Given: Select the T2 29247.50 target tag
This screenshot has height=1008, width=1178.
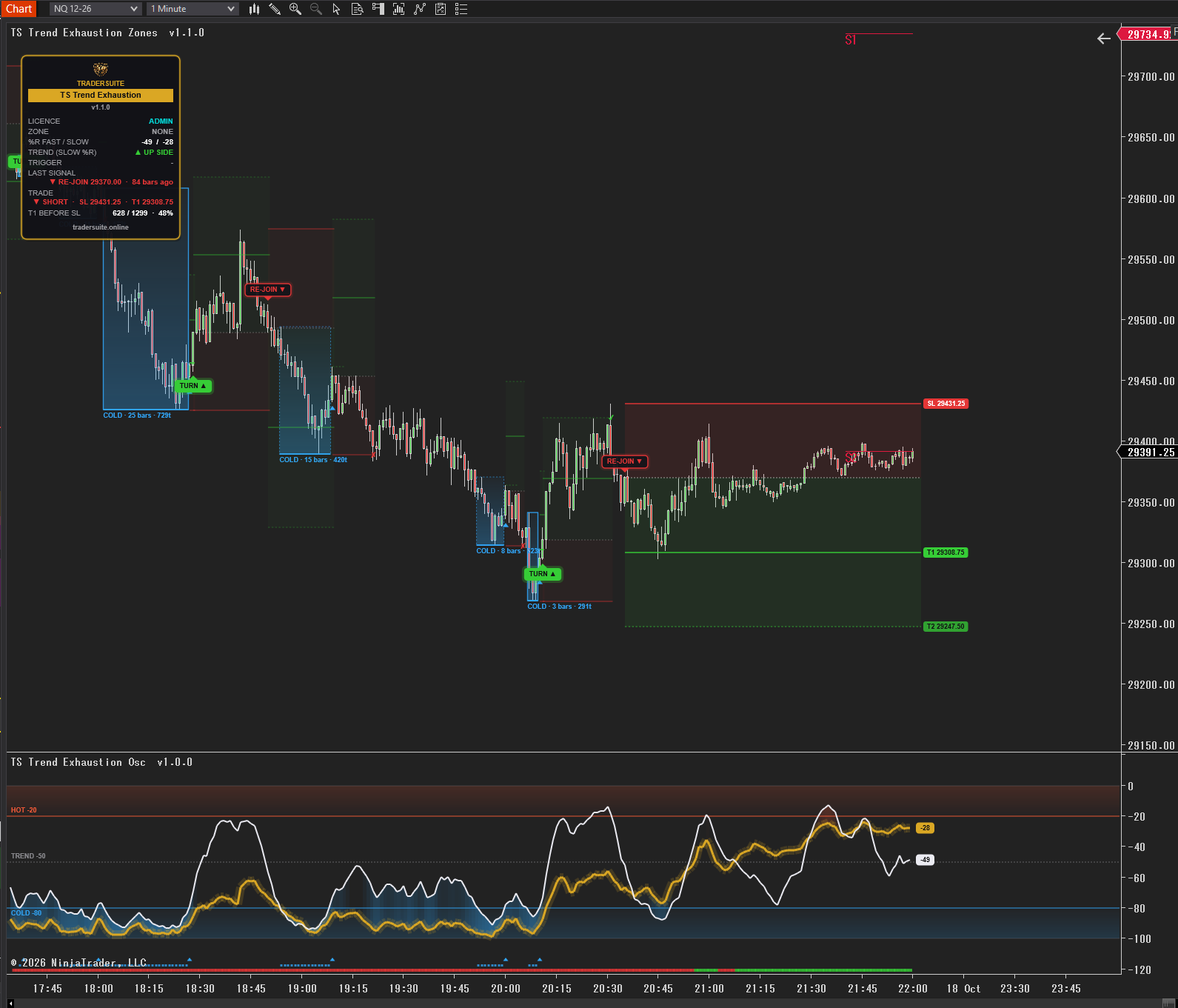Looking at the screenshot, I should click(x=946, y=627).
